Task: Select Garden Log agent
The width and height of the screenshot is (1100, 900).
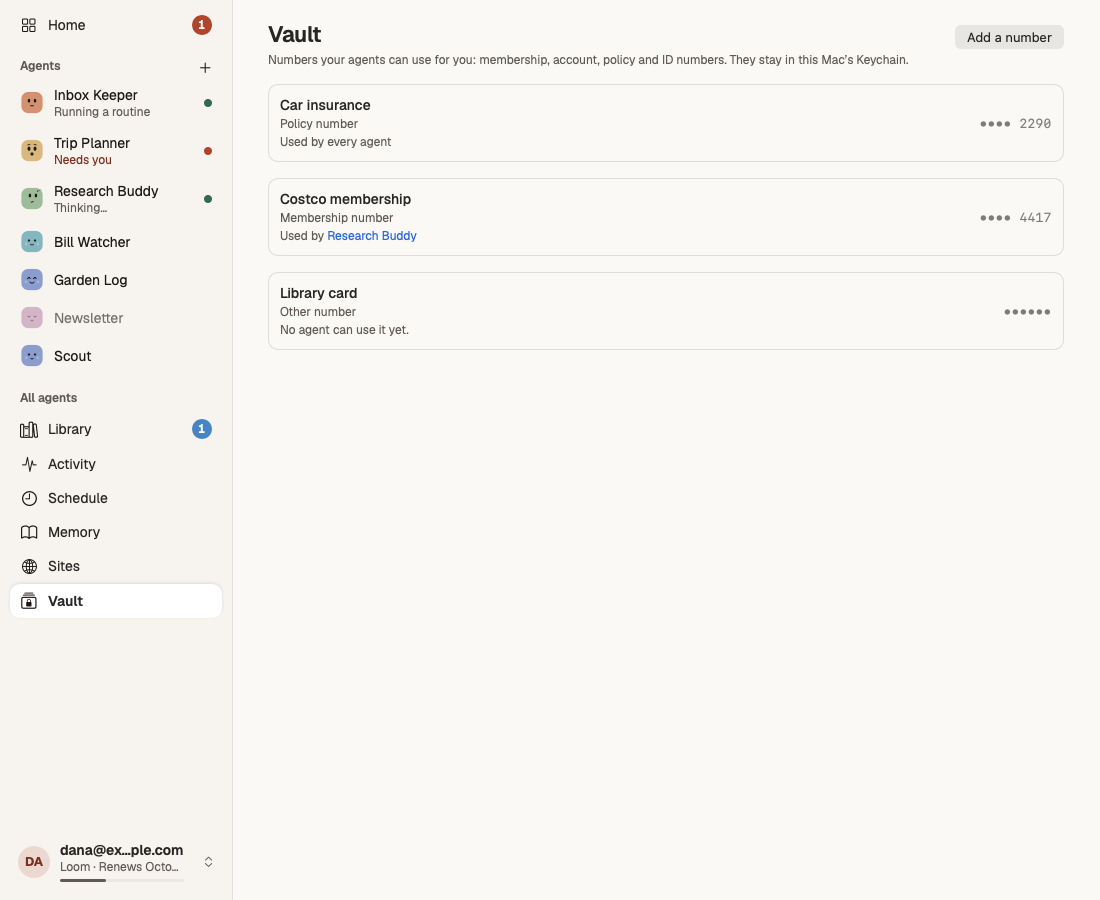Action: coord(116,280)
